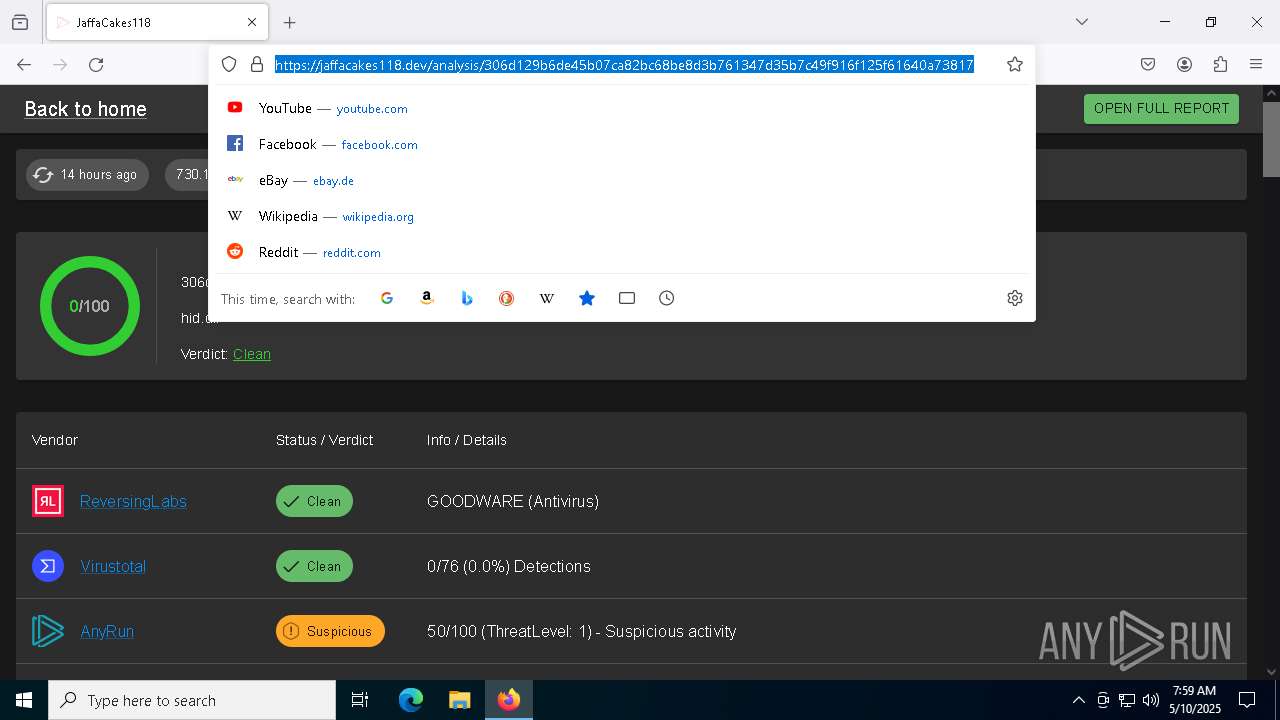The image size is (1280, 720).
Task: Search in open Tabs icon
Action: [627, 298]
